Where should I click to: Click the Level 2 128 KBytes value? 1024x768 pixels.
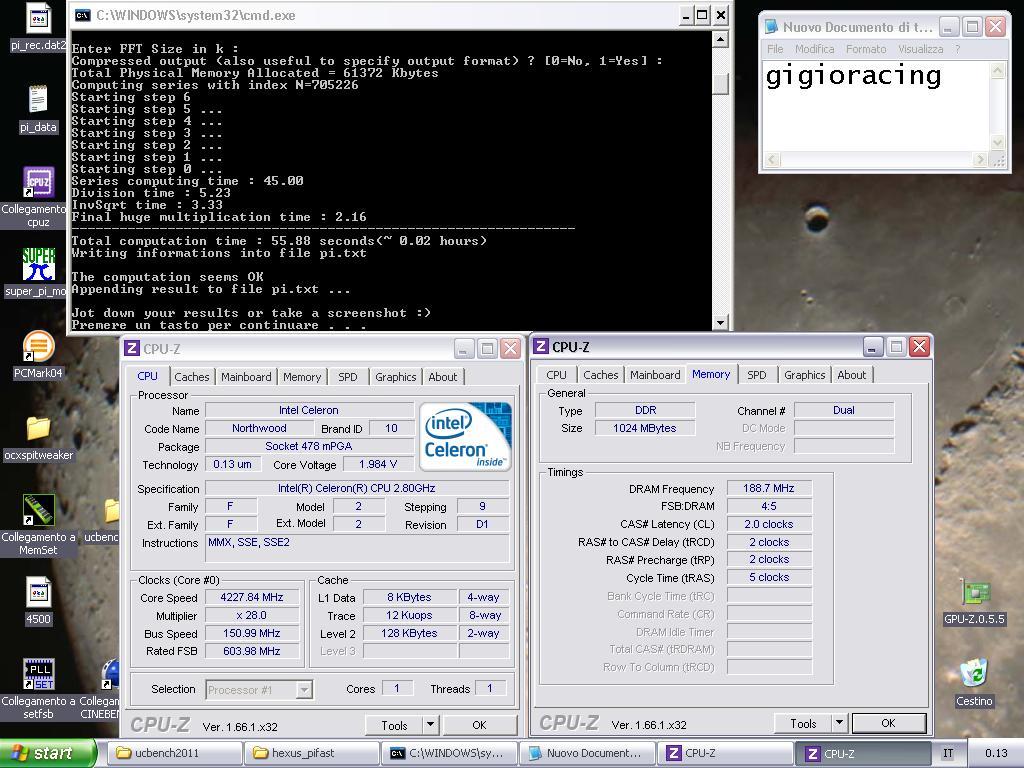tap(409, 633)
